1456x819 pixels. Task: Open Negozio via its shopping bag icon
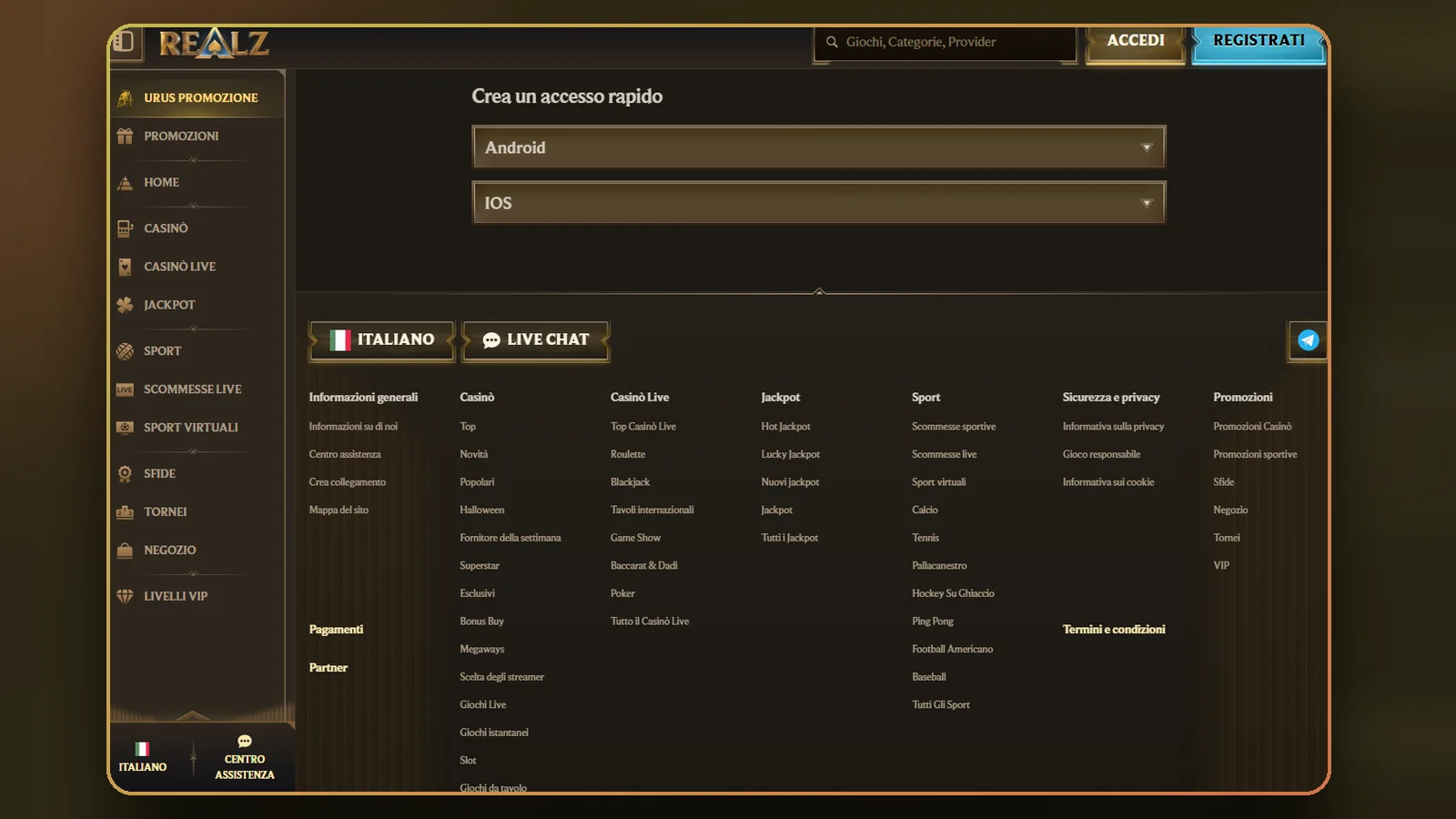[125, 550]
